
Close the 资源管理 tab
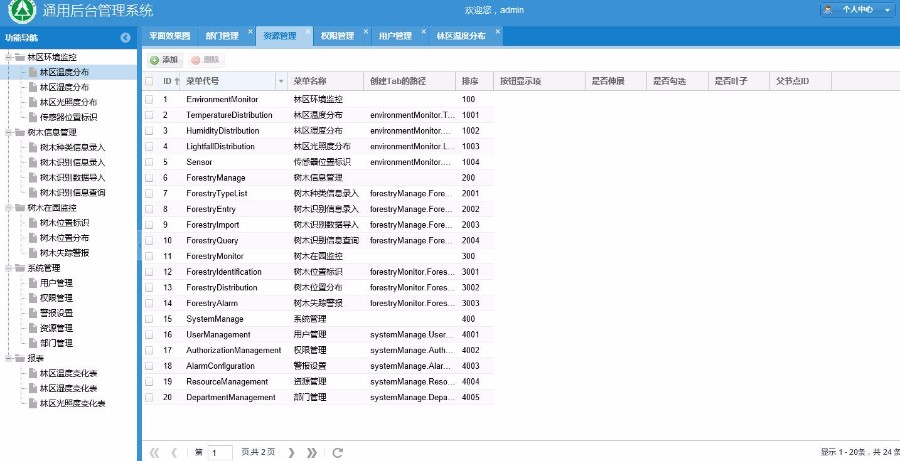[x=308, y=32]
